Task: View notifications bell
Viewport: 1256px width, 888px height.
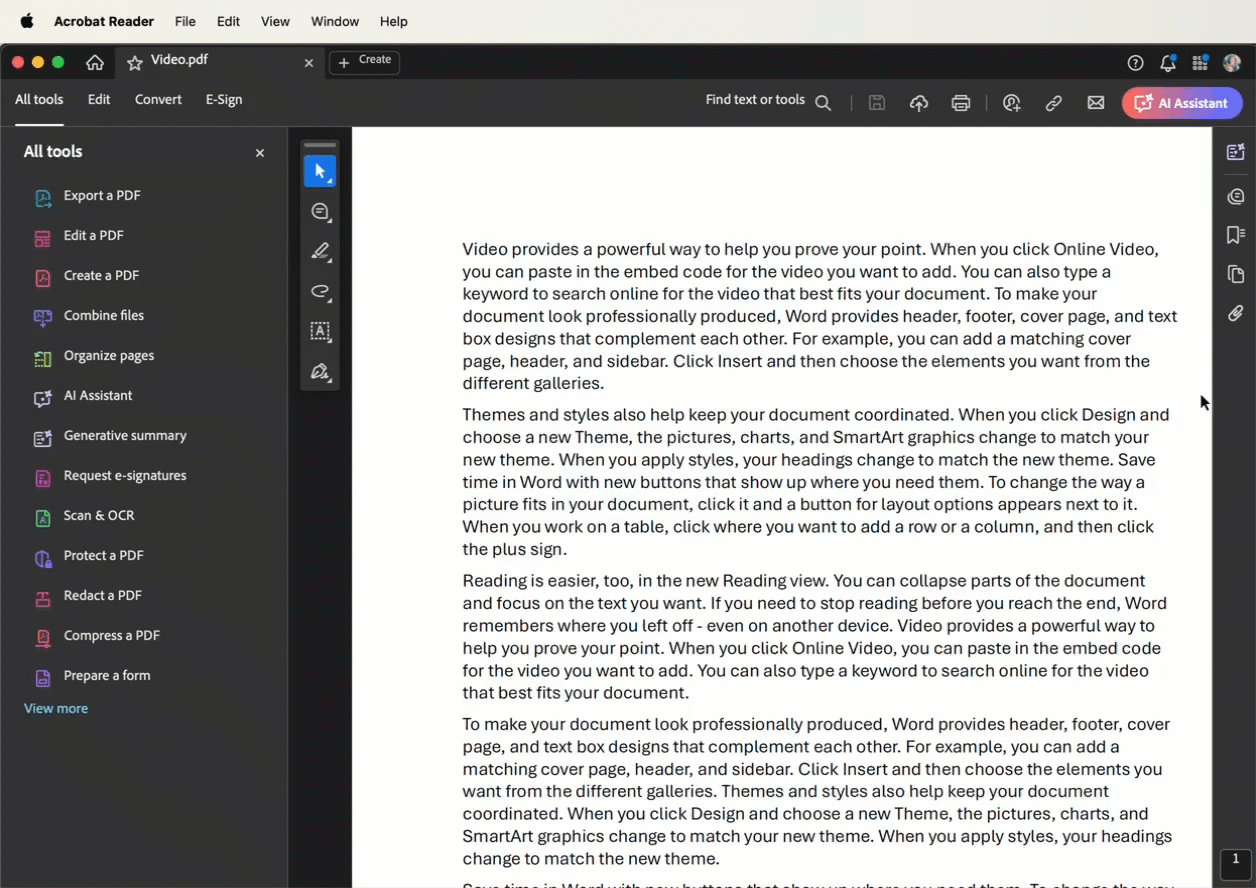Action: pos(1167,63)
